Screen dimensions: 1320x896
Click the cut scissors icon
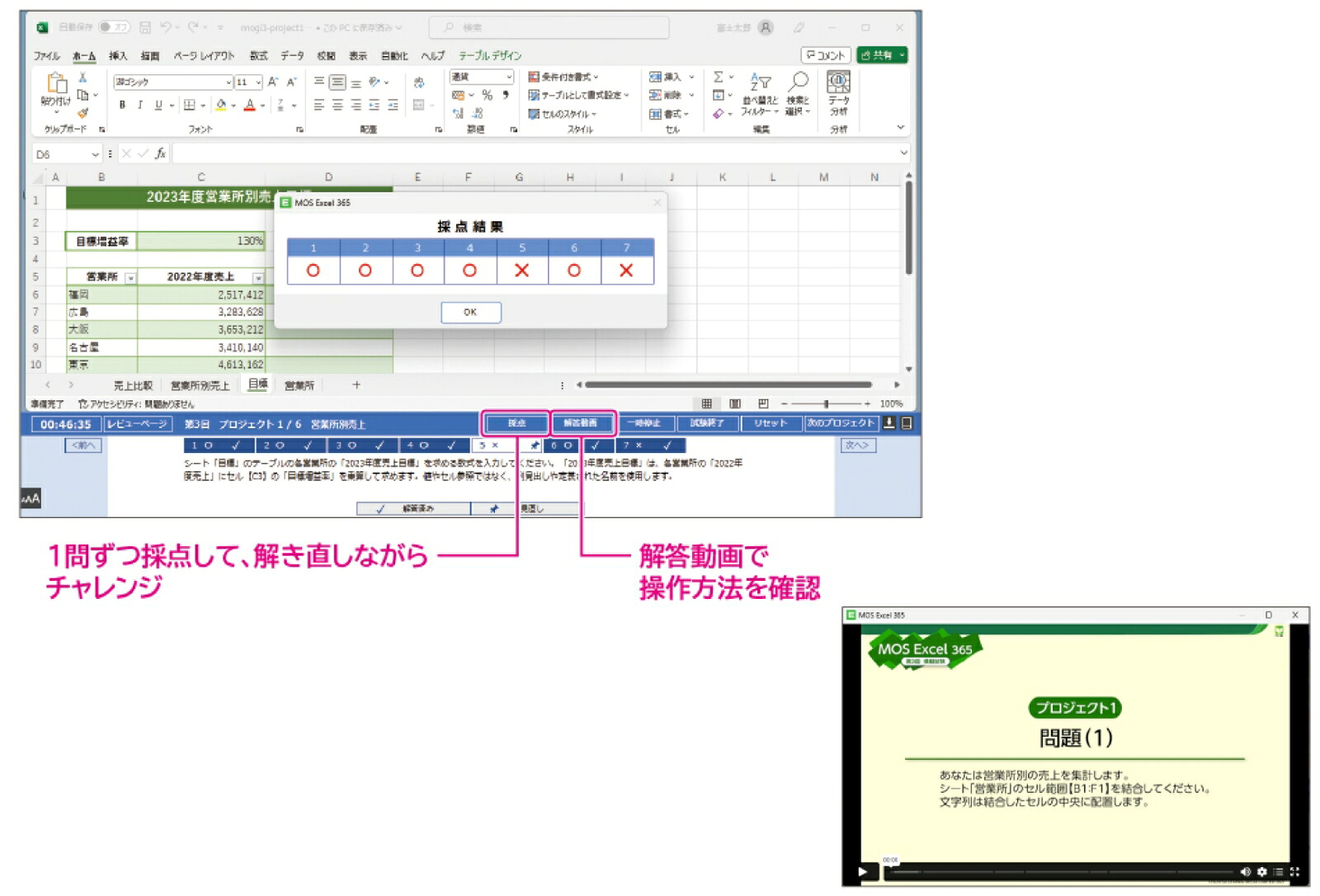point(82,78)
